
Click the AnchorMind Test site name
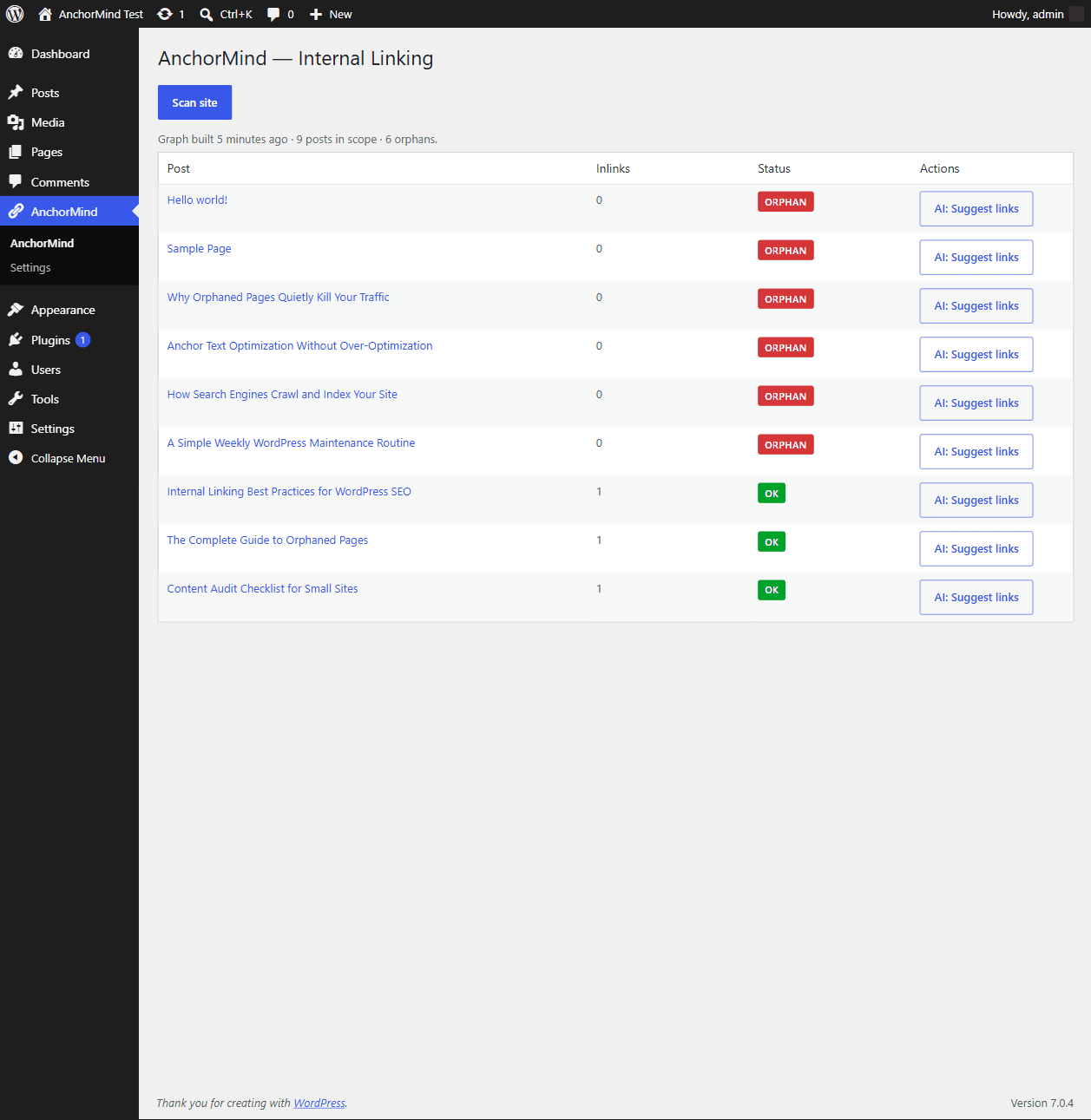pos(101,14)
